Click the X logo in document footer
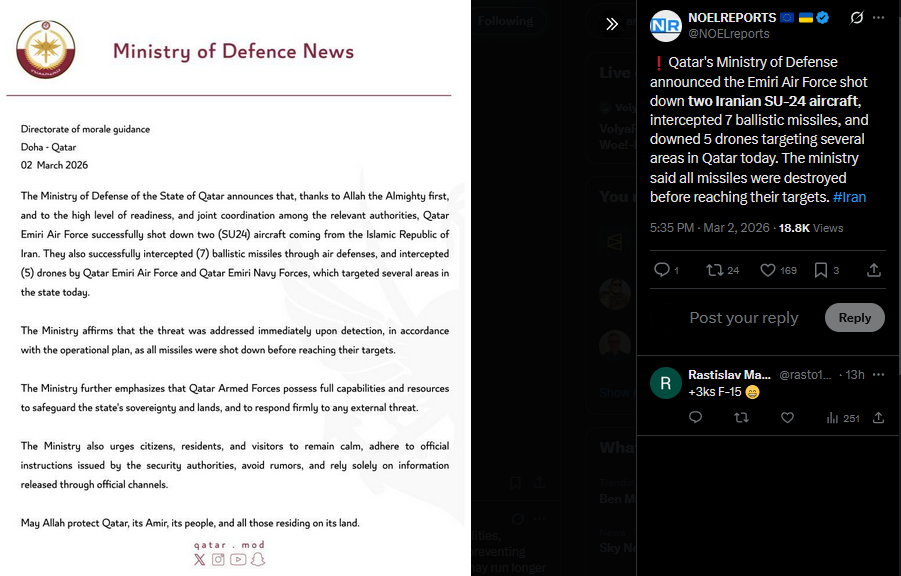The width and height of the screenshot is (901, 576). 199,559
